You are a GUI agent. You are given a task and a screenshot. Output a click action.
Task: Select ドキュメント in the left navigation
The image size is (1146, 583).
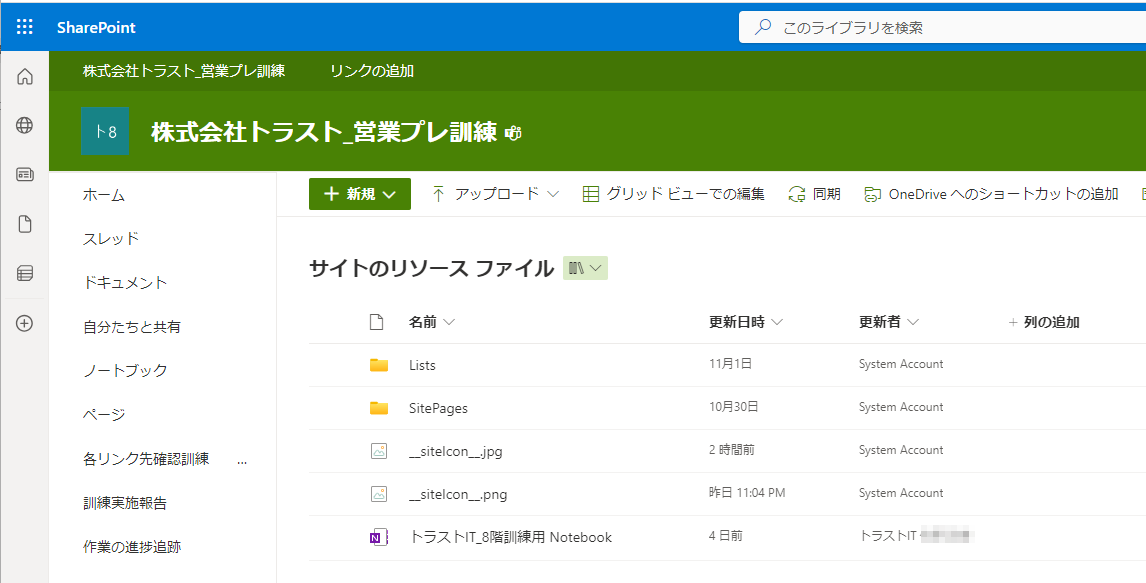[x=125, y=283]
